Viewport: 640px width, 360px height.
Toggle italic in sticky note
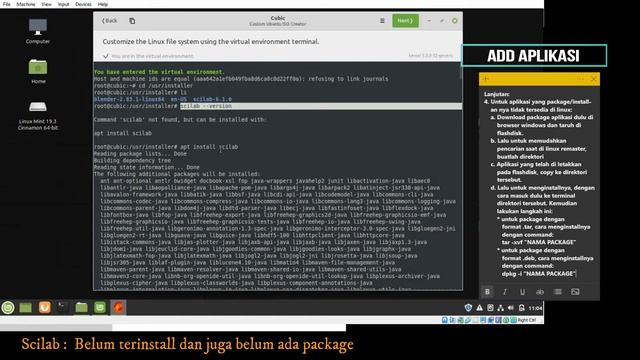pyautogui.click(x=505, y=291)
